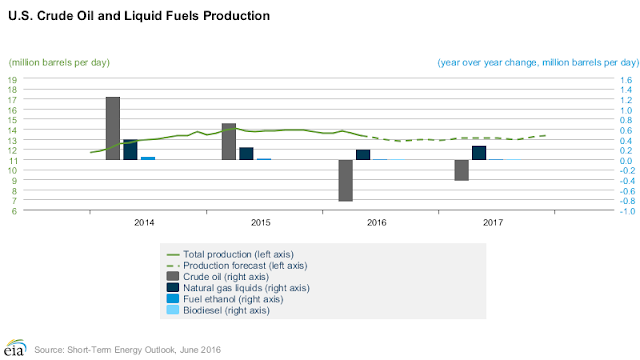Click the 2014 fuel ethanol blue bar

tap(148, 158)
